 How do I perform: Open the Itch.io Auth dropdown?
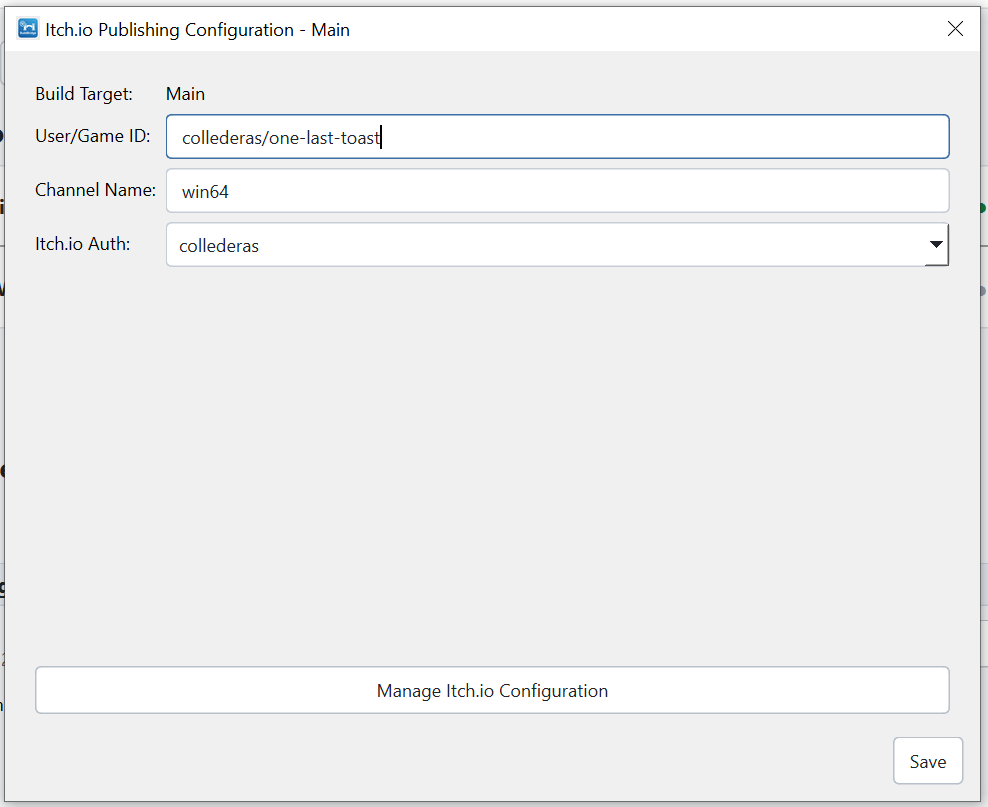tap(558, 245)
